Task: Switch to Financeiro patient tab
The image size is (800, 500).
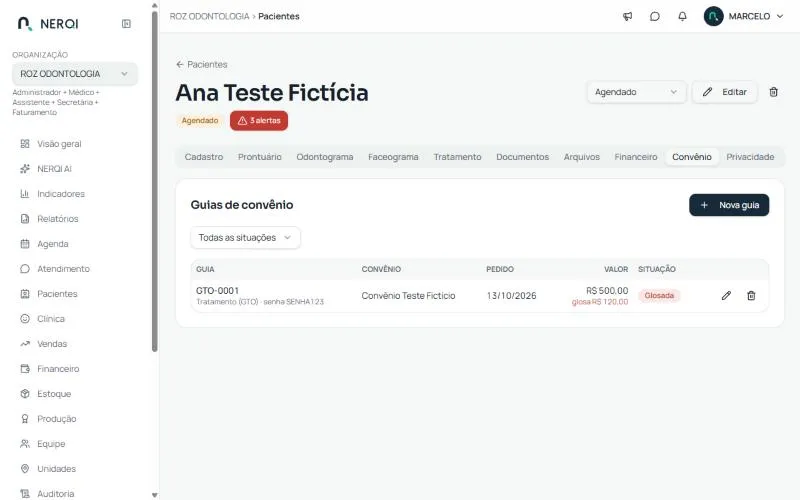Action: click(x=636, y=157)
